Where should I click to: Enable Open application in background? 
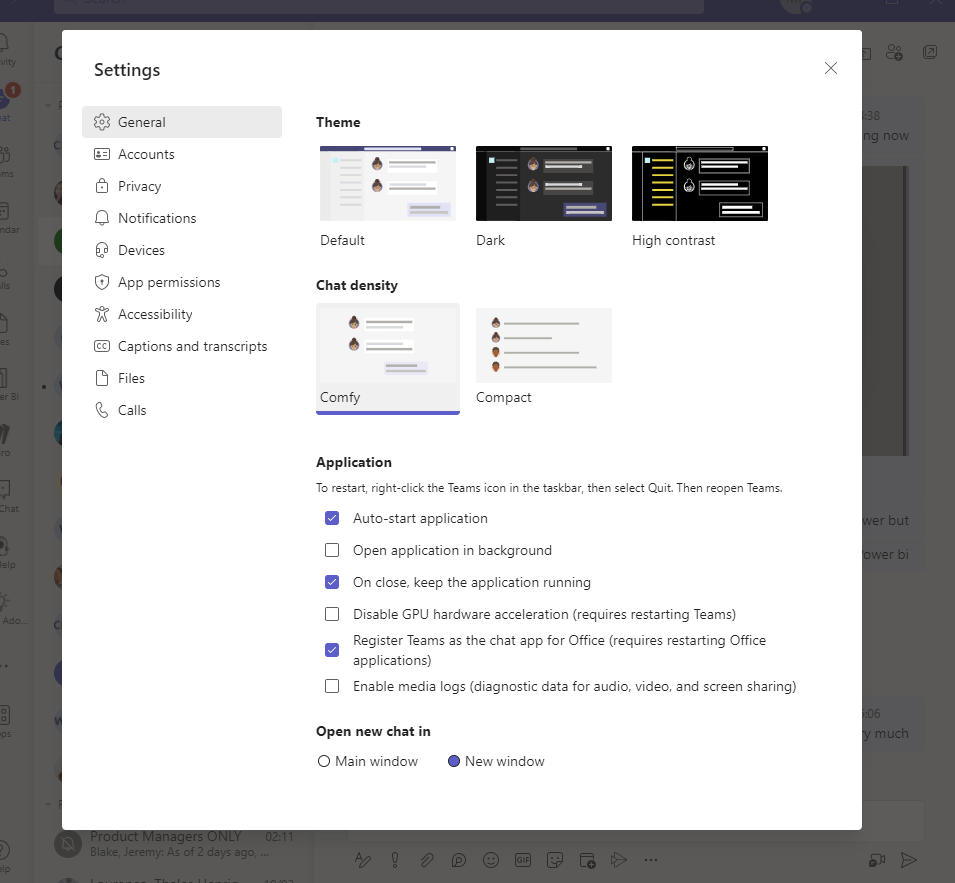[332, 550]
